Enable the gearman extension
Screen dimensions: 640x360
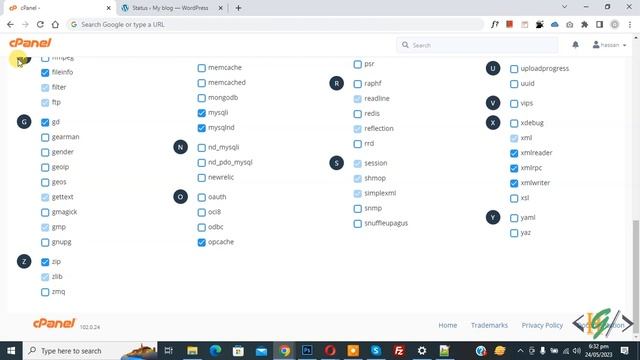(45, 138)
